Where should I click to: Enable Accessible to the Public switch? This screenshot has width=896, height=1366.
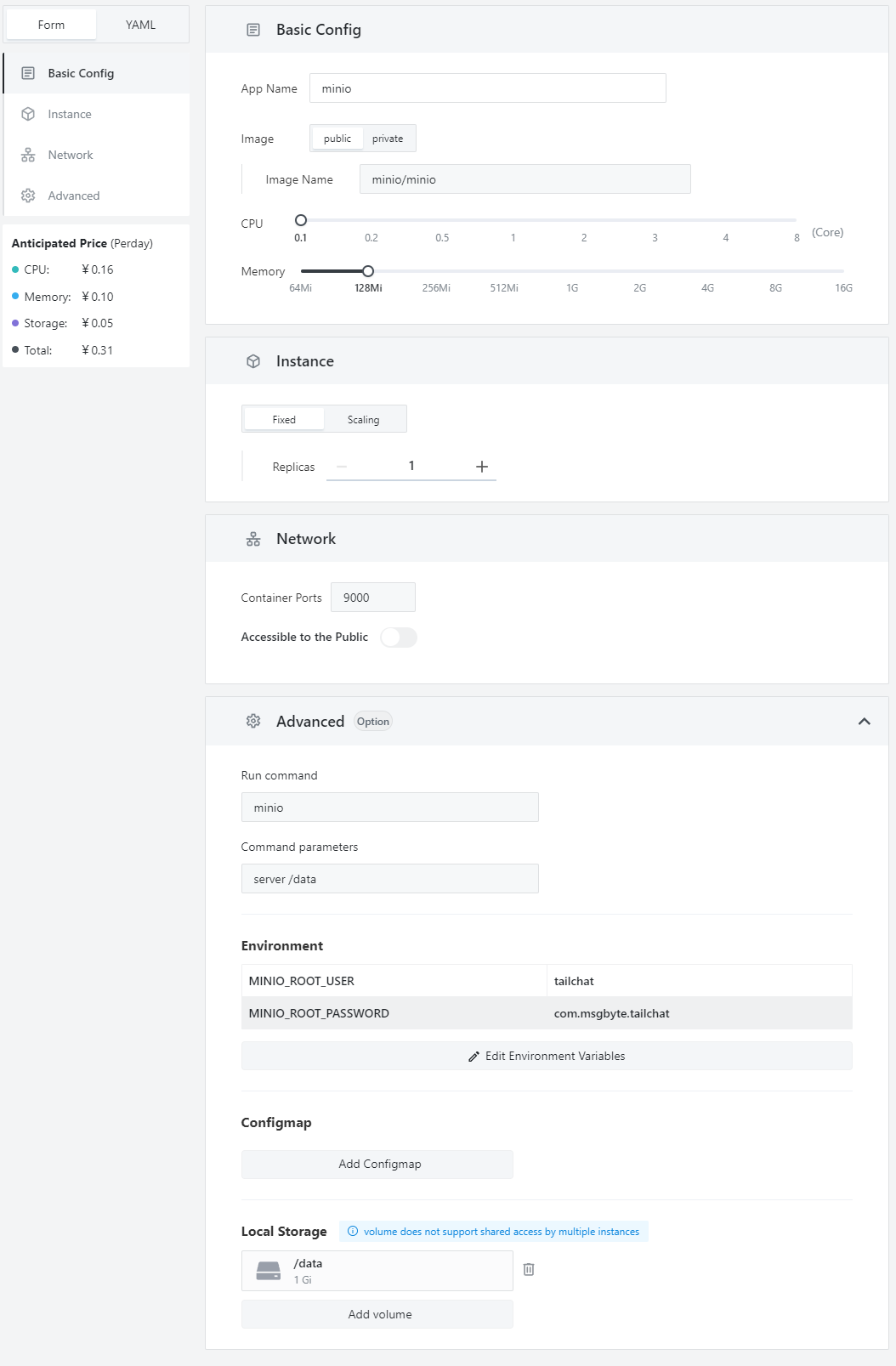pyautogui.click(x=399, y=638)
